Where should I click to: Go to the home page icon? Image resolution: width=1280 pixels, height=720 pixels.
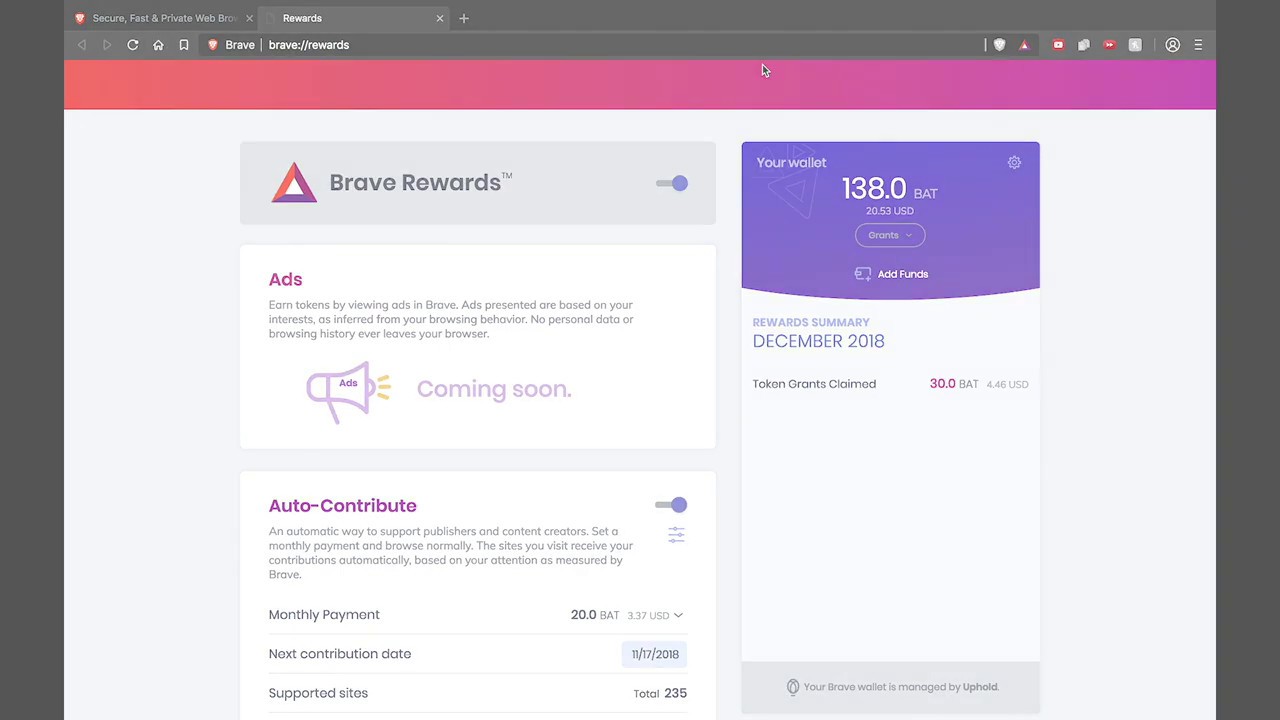pyautogui.click(x=158, y=45)
